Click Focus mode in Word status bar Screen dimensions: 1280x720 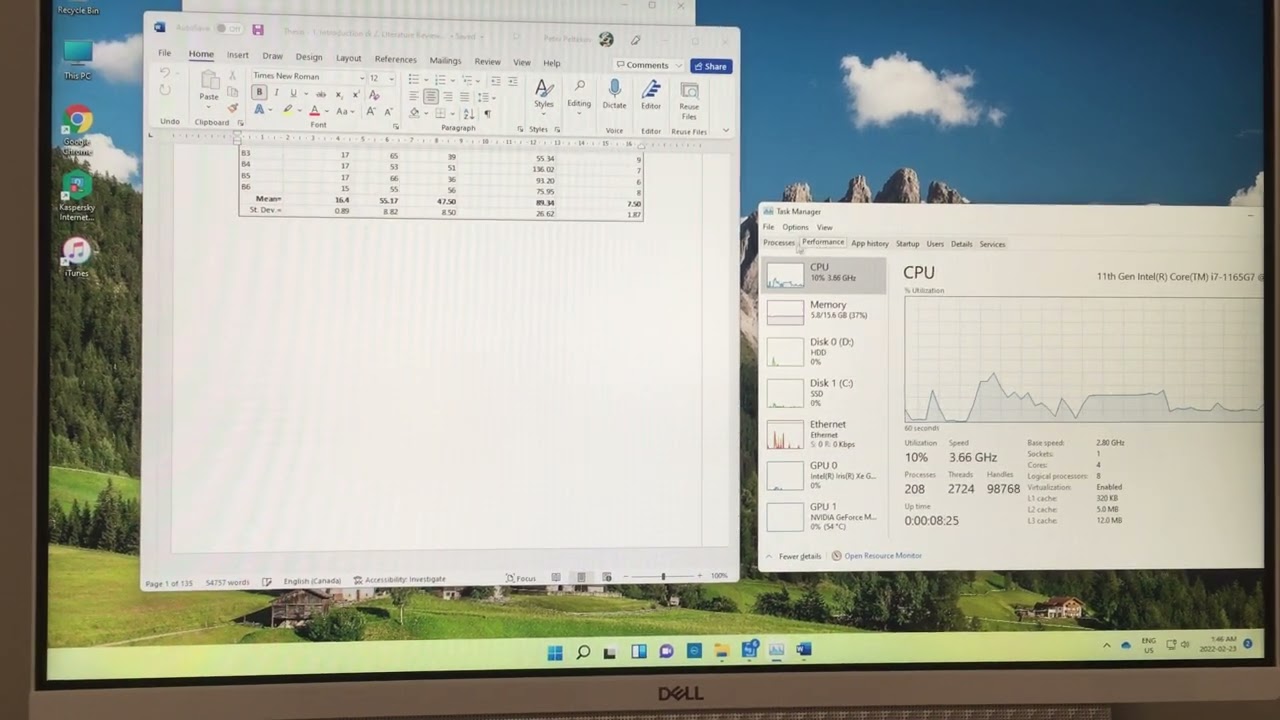pyautogui.click(x=521, y=578)
